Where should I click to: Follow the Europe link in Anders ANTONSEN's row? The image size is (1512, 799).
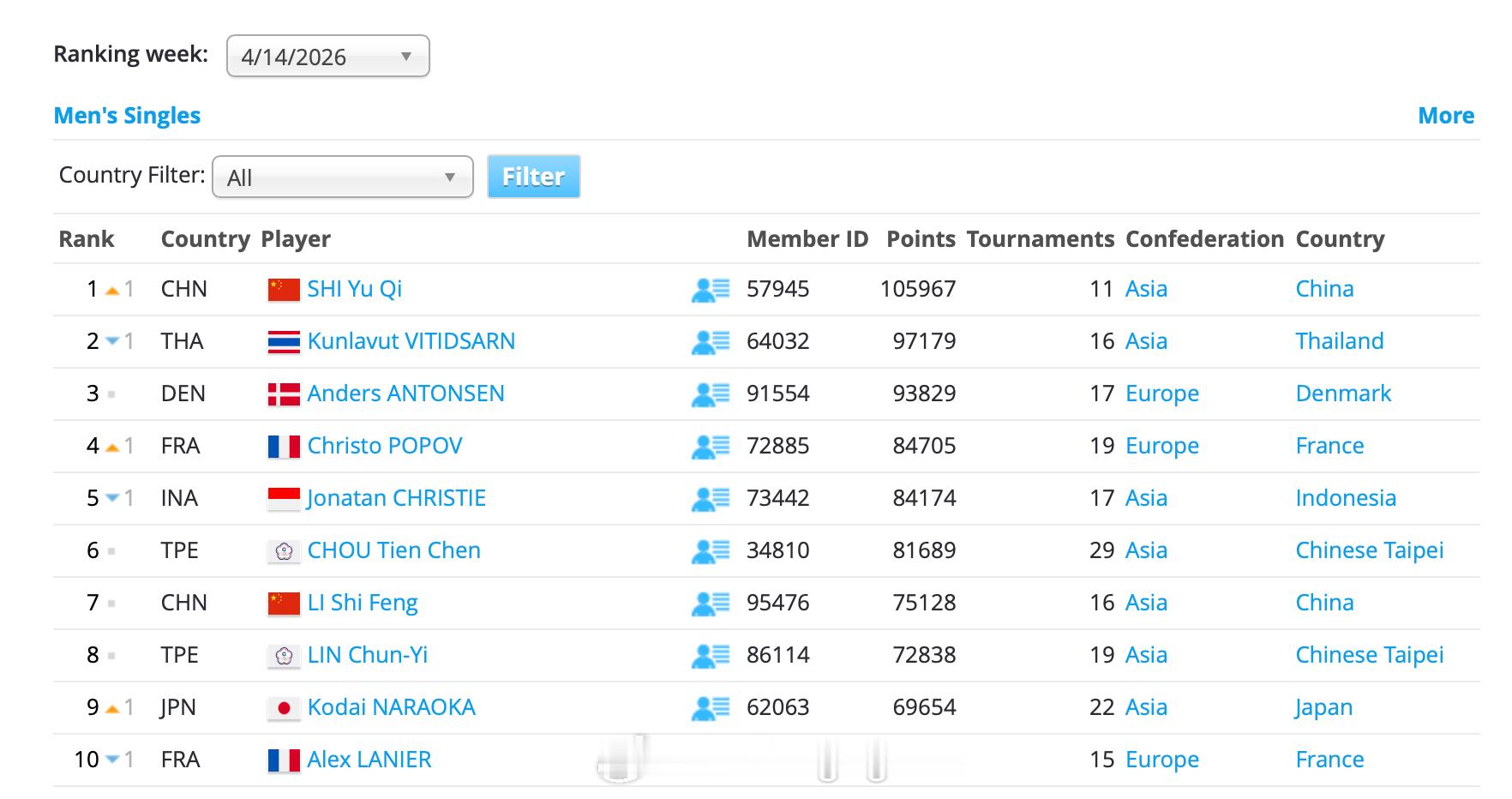pos(1162,393)
